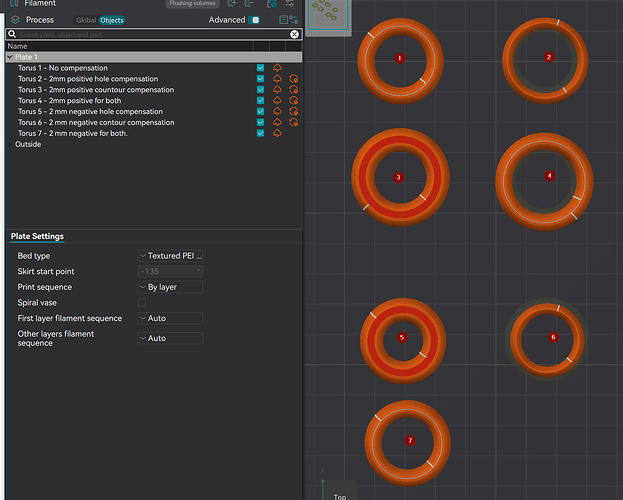This screenshot has height=500, width=623.
Task: Open modified settings icon for Torus 6
Action: [x=294, y=122]
